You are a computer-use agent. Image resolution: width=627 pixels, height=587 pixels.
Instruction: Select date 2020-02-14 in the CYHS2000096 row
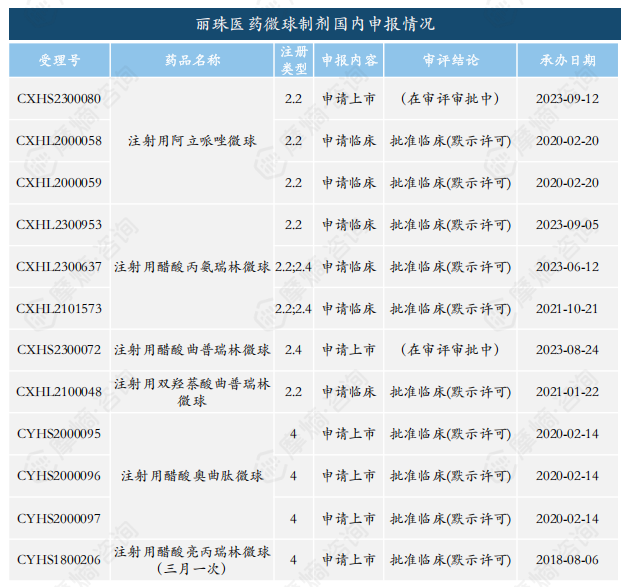[x=567, y=476]
